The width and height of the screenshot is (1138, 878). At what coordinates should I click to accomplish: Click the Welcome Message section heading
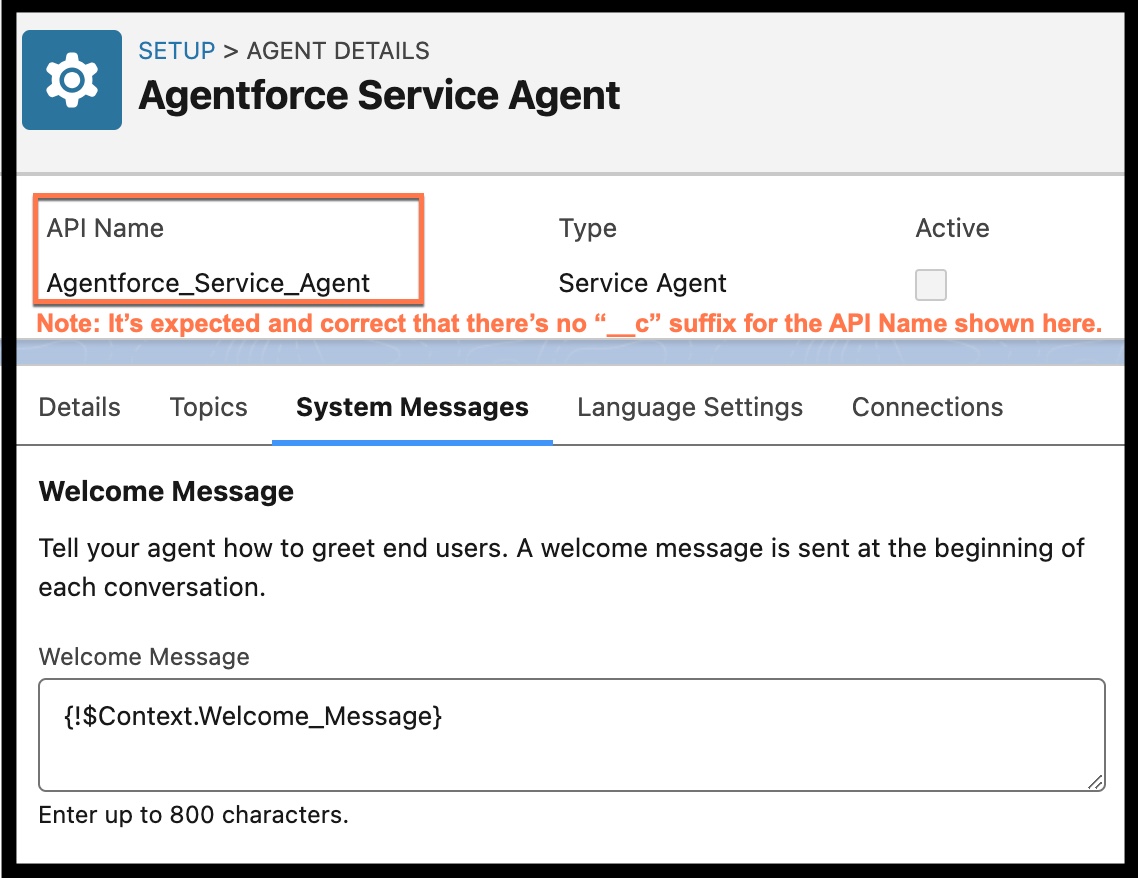click(x=166, y=492)
